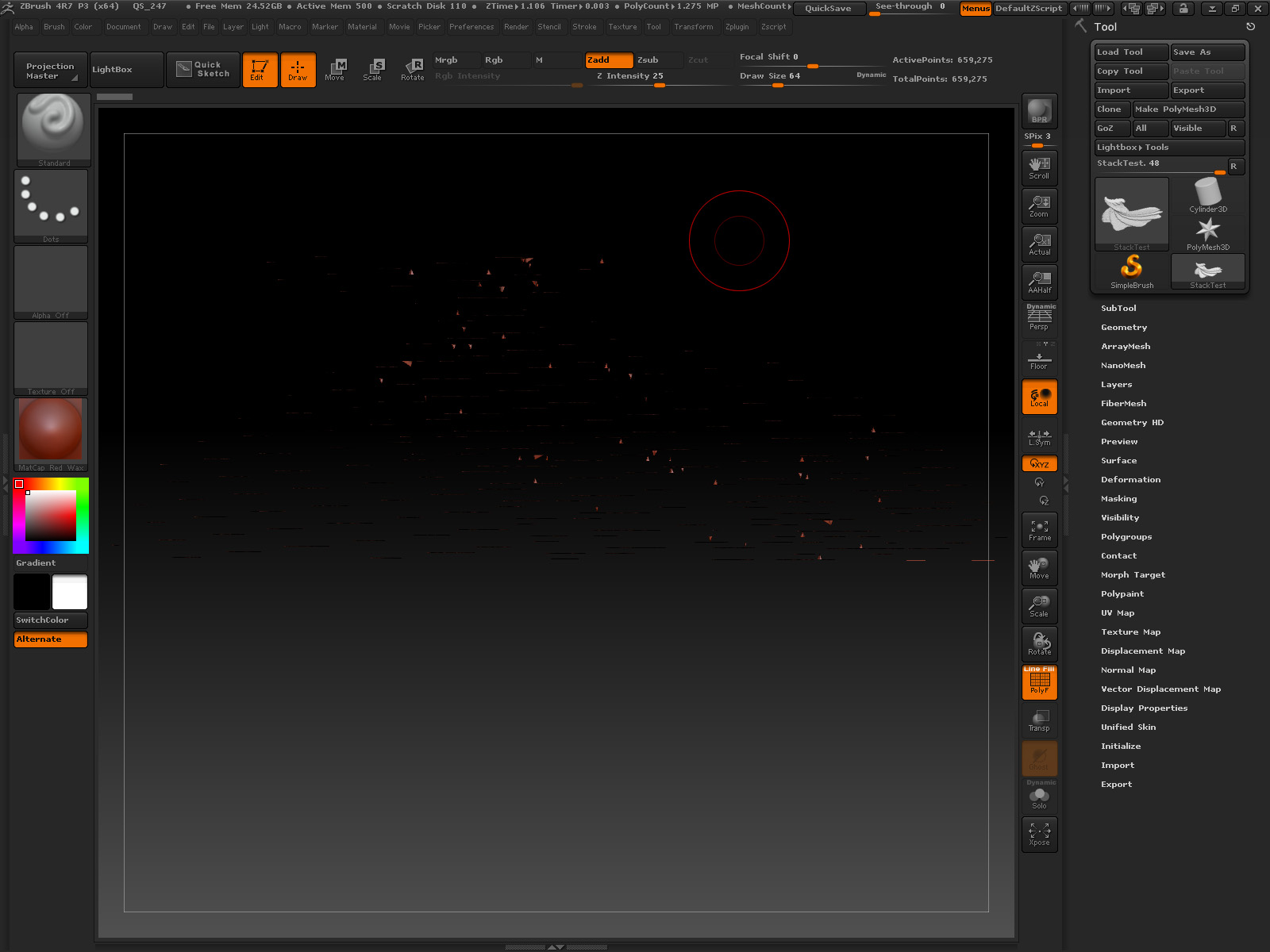Screen dimensions: 1270x952
Task: Click the right shelf Move icon
Action: click(x=1039, y=568)
